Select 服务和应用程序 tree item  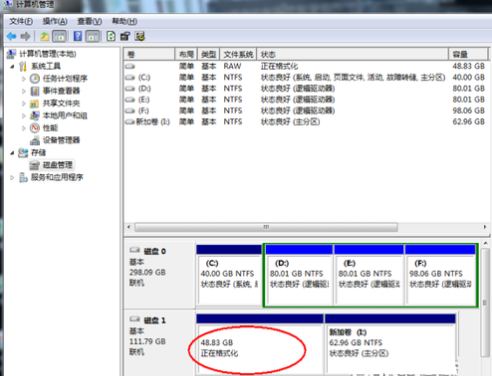coord(57,177)
